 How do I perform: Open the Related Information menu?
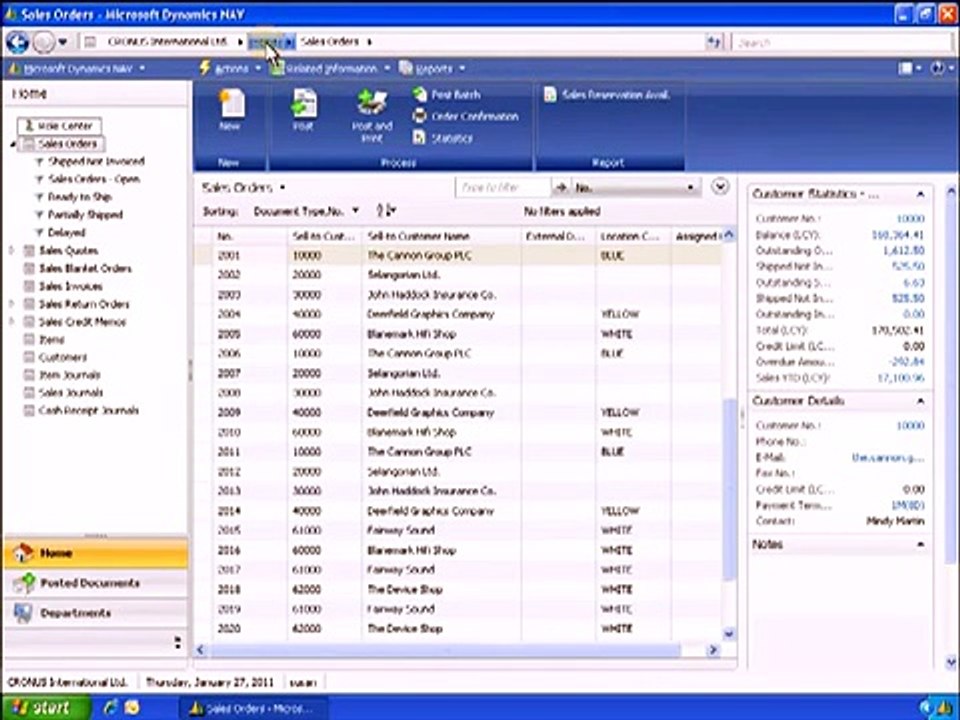[x=329, y=68]
